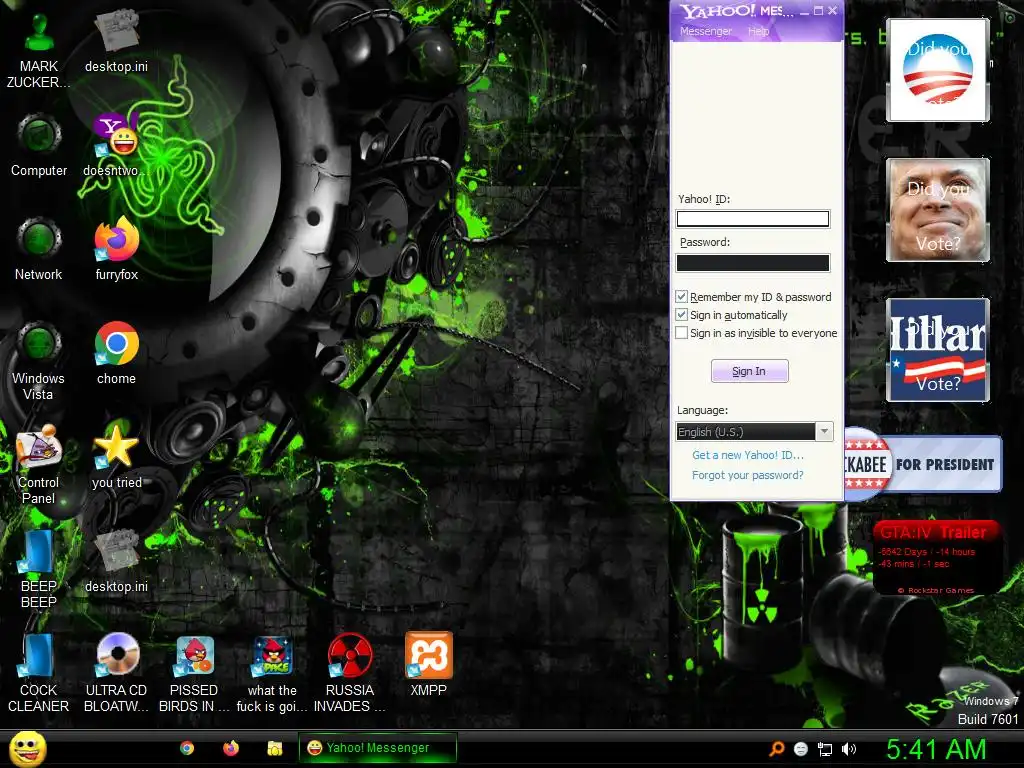Image resolution: width=1024 pixels, height=768 pixels.
Task: Open the smiley face Start button
Action: pyautogui.click(x=27, y=748)
